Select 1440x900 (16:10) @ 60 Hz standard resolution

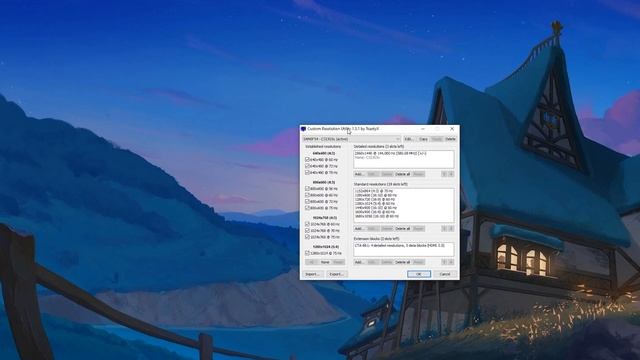(376, 208)
